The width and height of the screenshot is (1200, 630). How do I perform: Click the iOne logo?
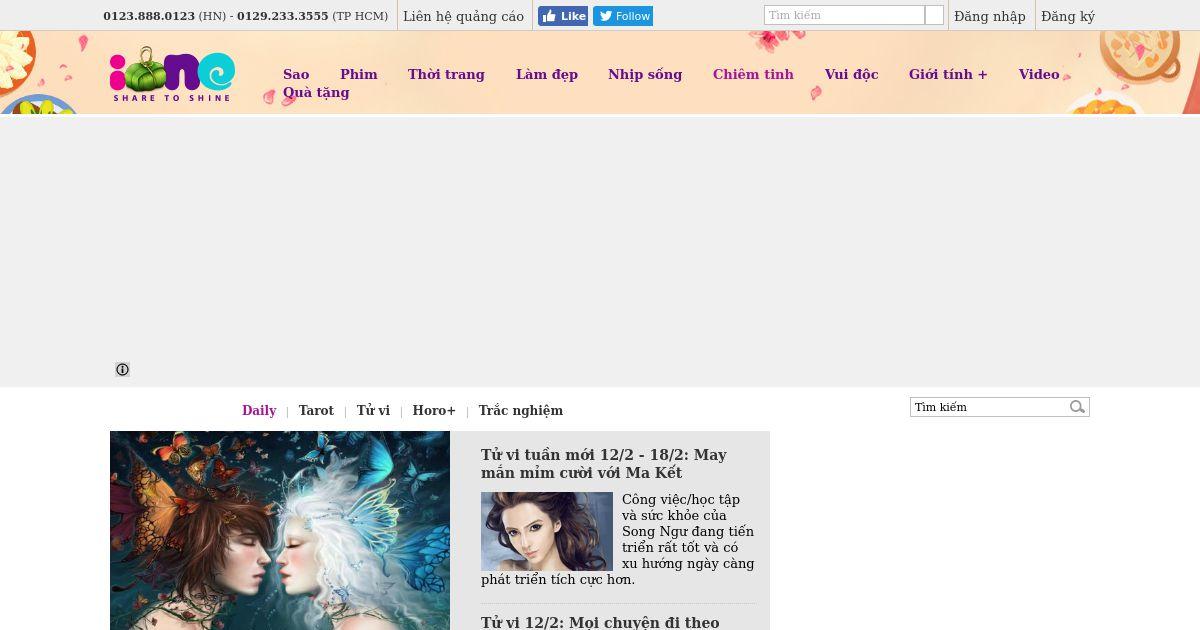tap(172, 75)
